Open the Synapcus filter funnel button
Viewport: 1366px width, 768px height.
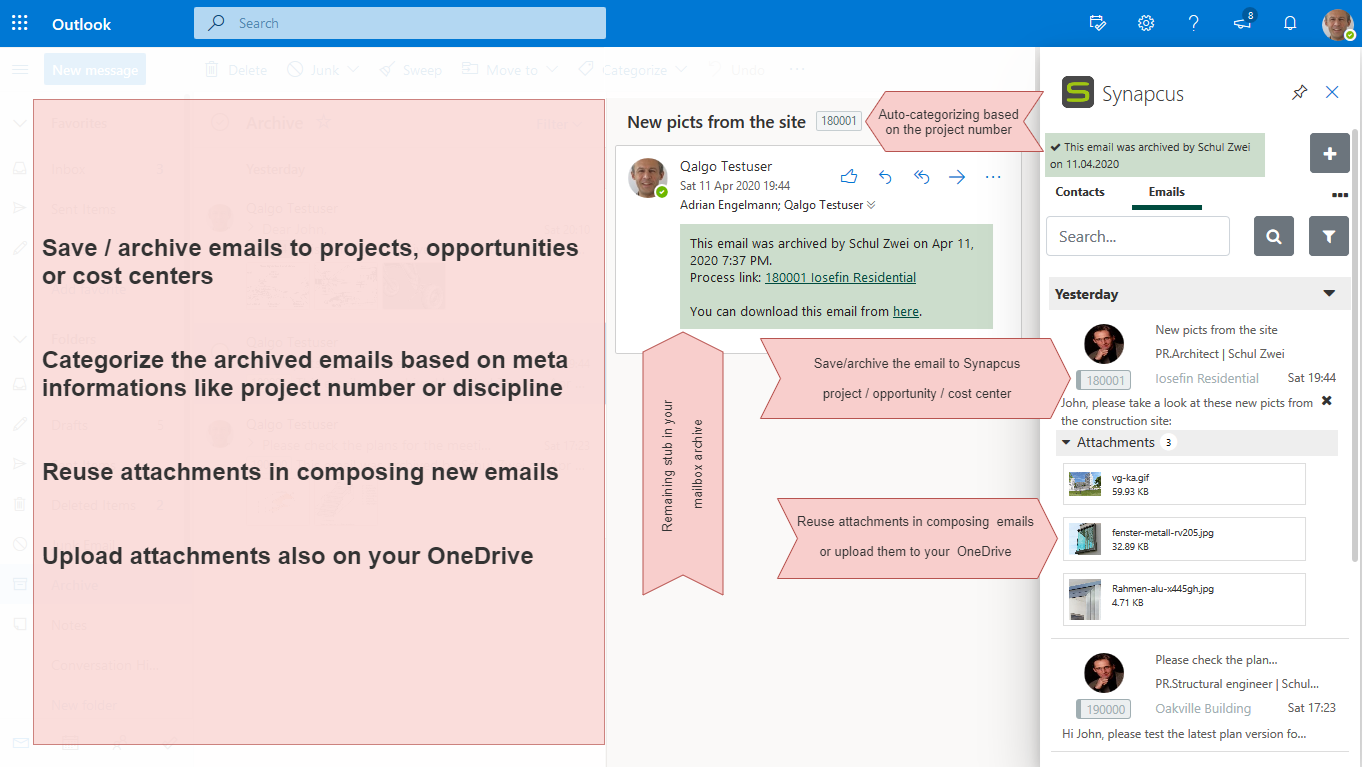(1329, 237)
